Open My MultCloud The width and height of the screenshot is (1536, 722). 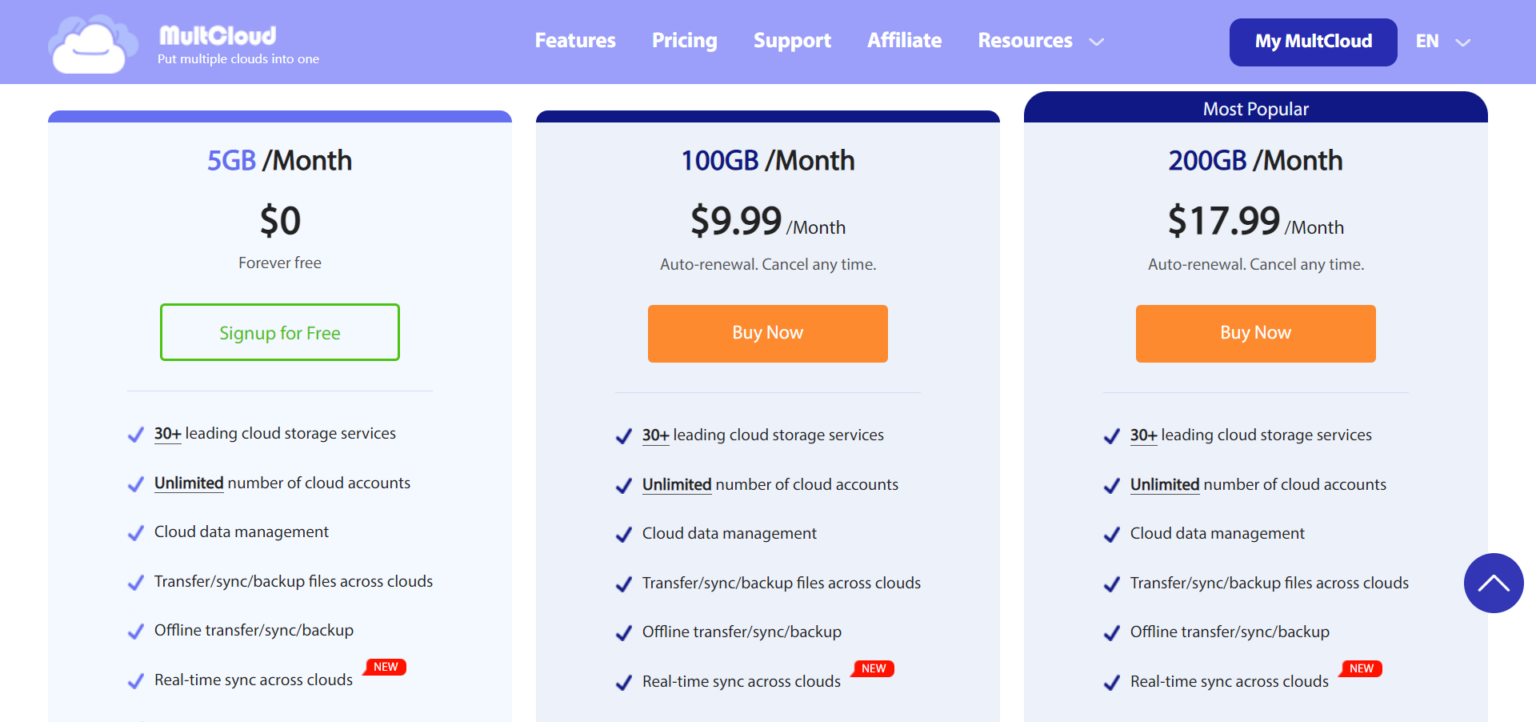pos(1313,42)
